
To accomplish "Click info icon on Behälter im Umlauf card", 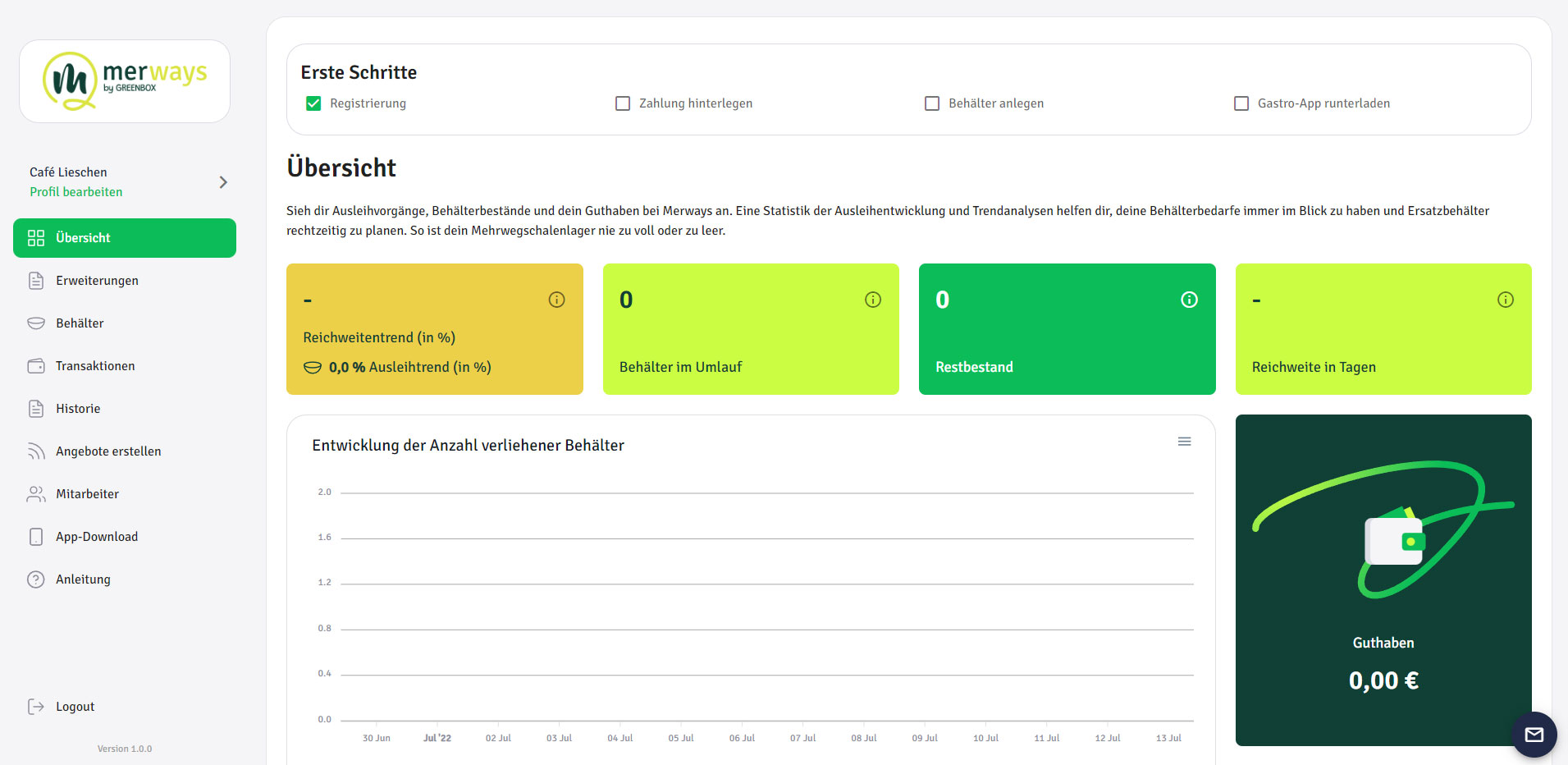I will tap(872, 300).
